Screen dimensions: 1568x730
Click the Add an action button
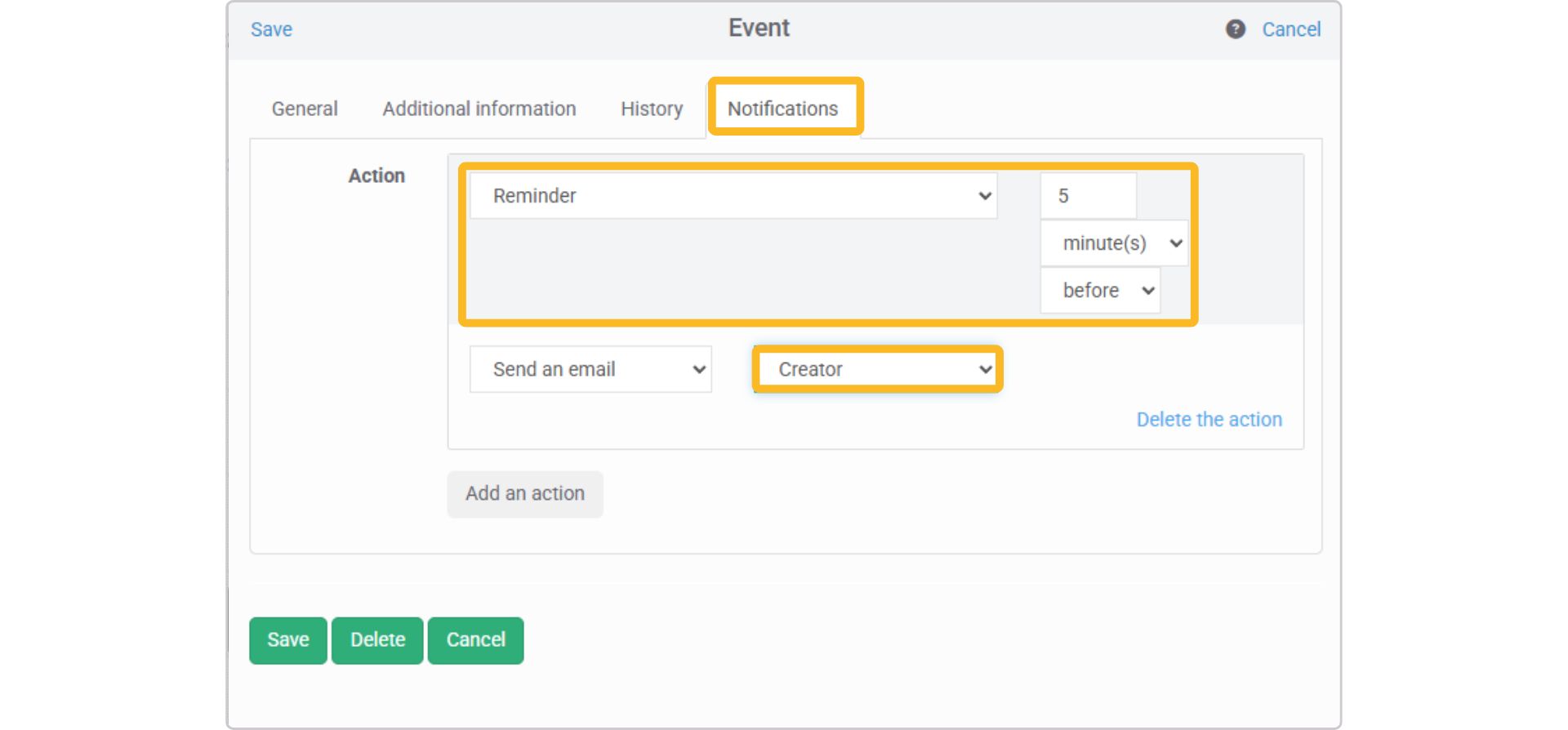point(524,494)
